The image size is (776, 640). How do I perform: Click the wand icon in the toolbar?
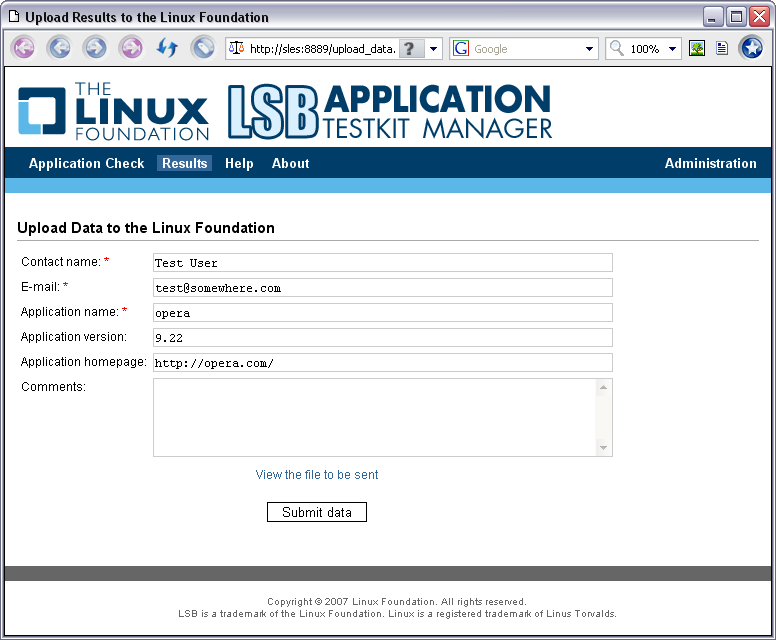click(203, 49)
